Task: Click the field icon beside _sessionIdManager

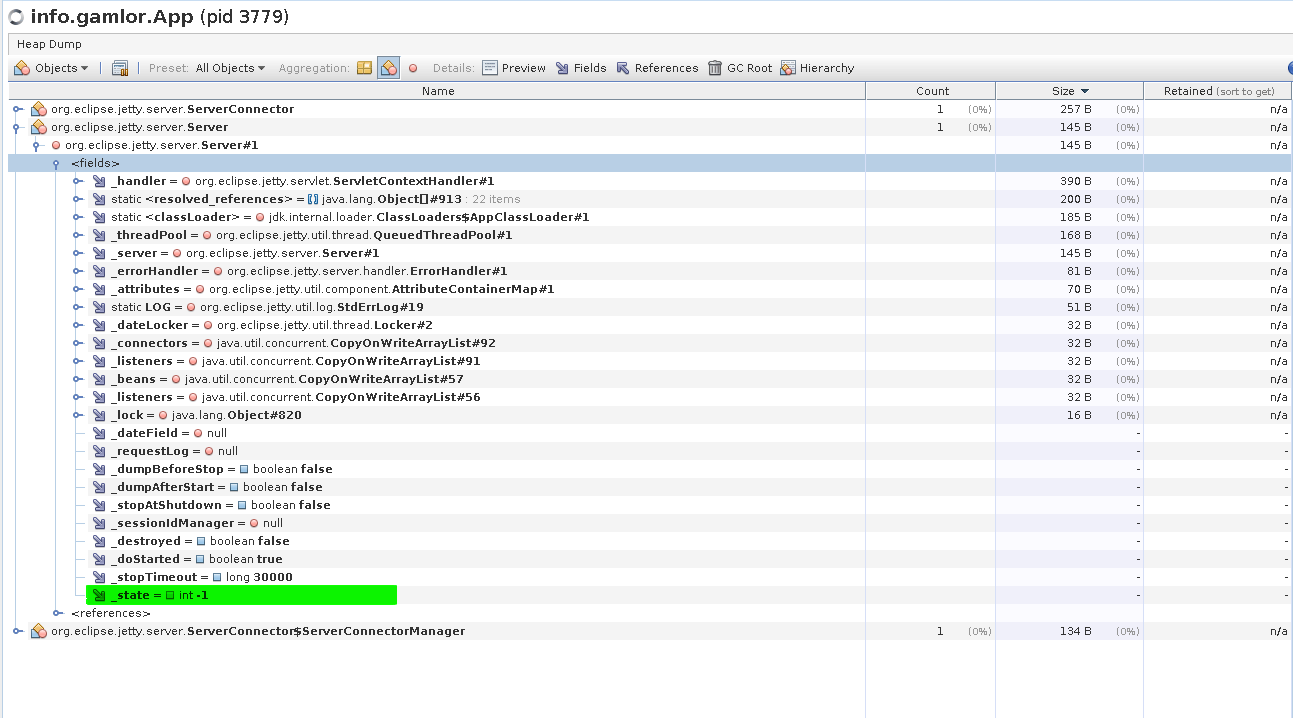Action: tap(99, 523)
